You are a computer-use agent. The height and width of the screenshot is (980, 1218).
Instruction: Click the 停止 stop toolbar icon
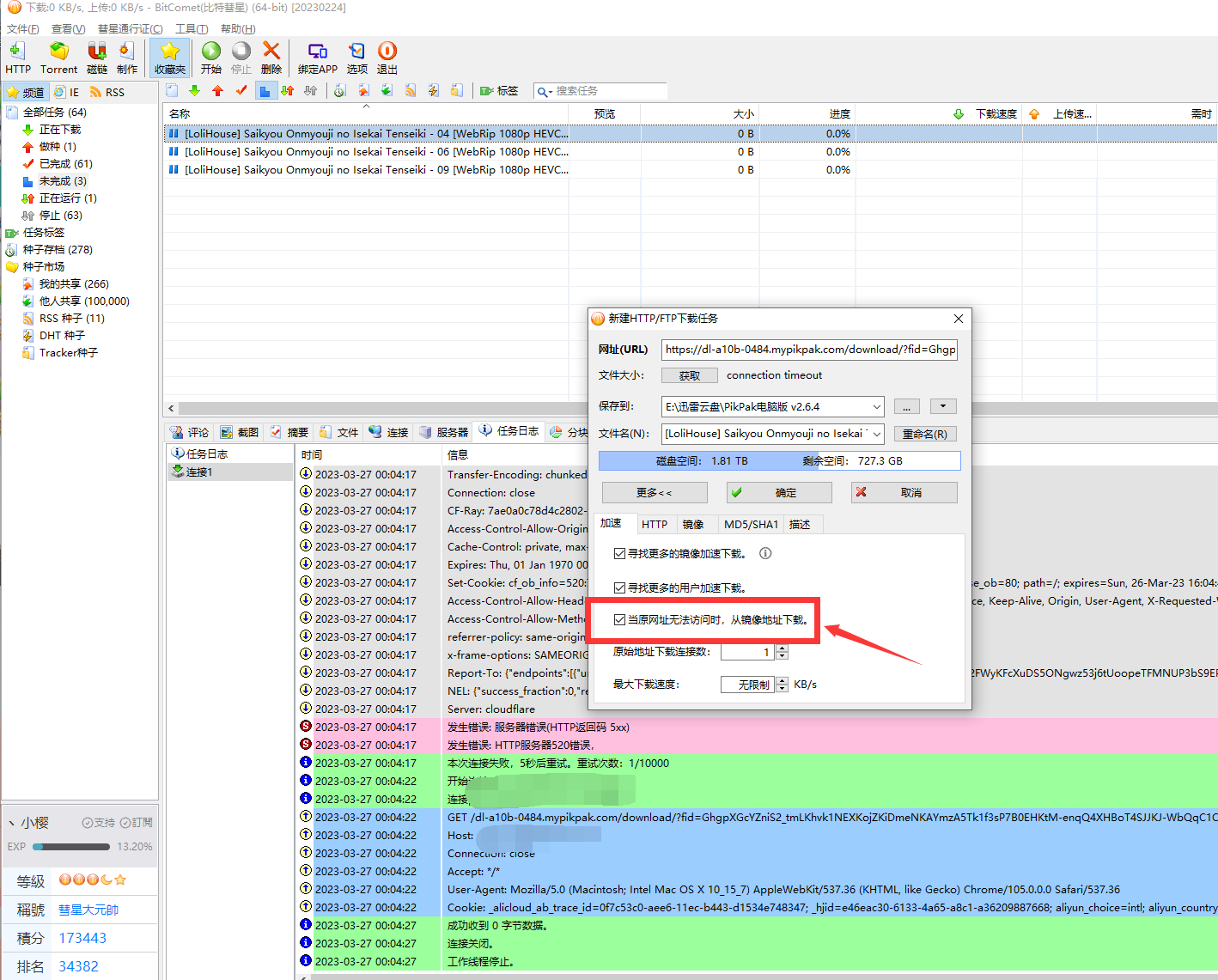pyautogui.click(x=241, y=58)
